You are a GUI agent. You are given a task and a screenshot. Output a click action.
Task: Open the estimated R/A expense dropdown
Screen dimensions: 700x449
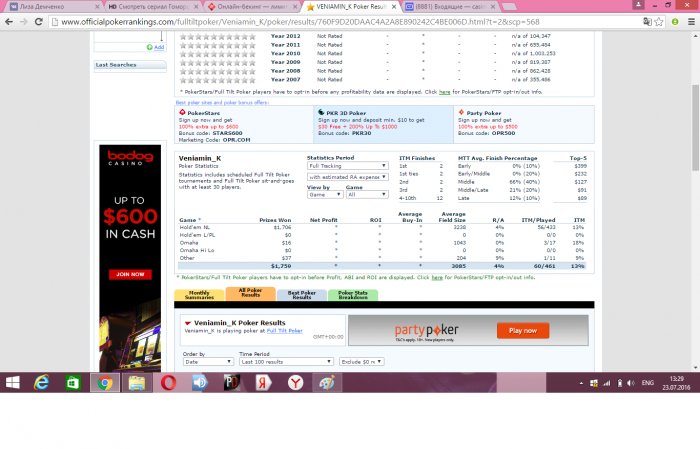pyautogui.click(x=347, y=177)
